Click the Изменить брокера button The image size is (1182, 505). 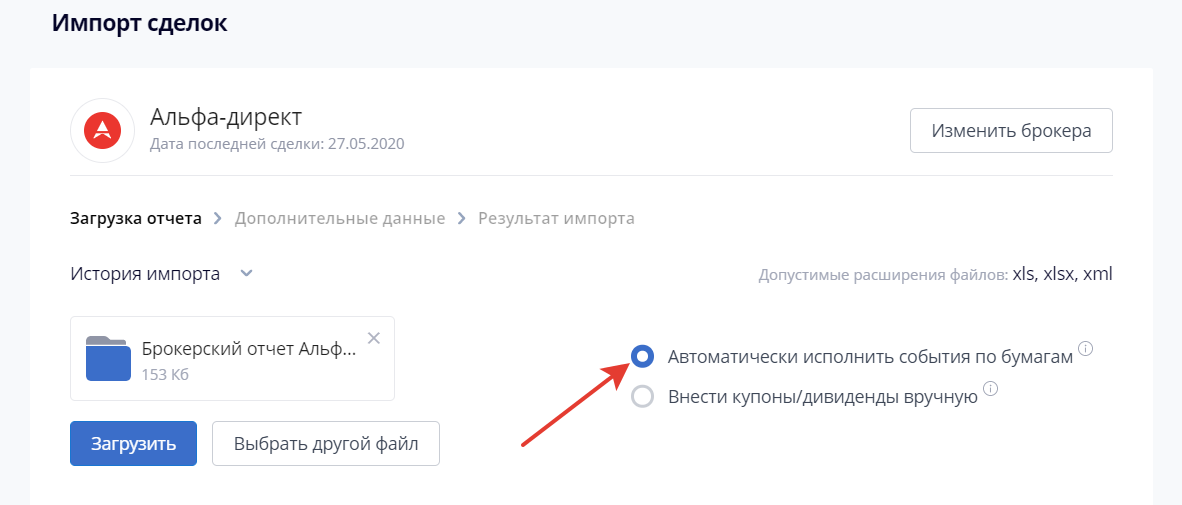[1011, 131]
